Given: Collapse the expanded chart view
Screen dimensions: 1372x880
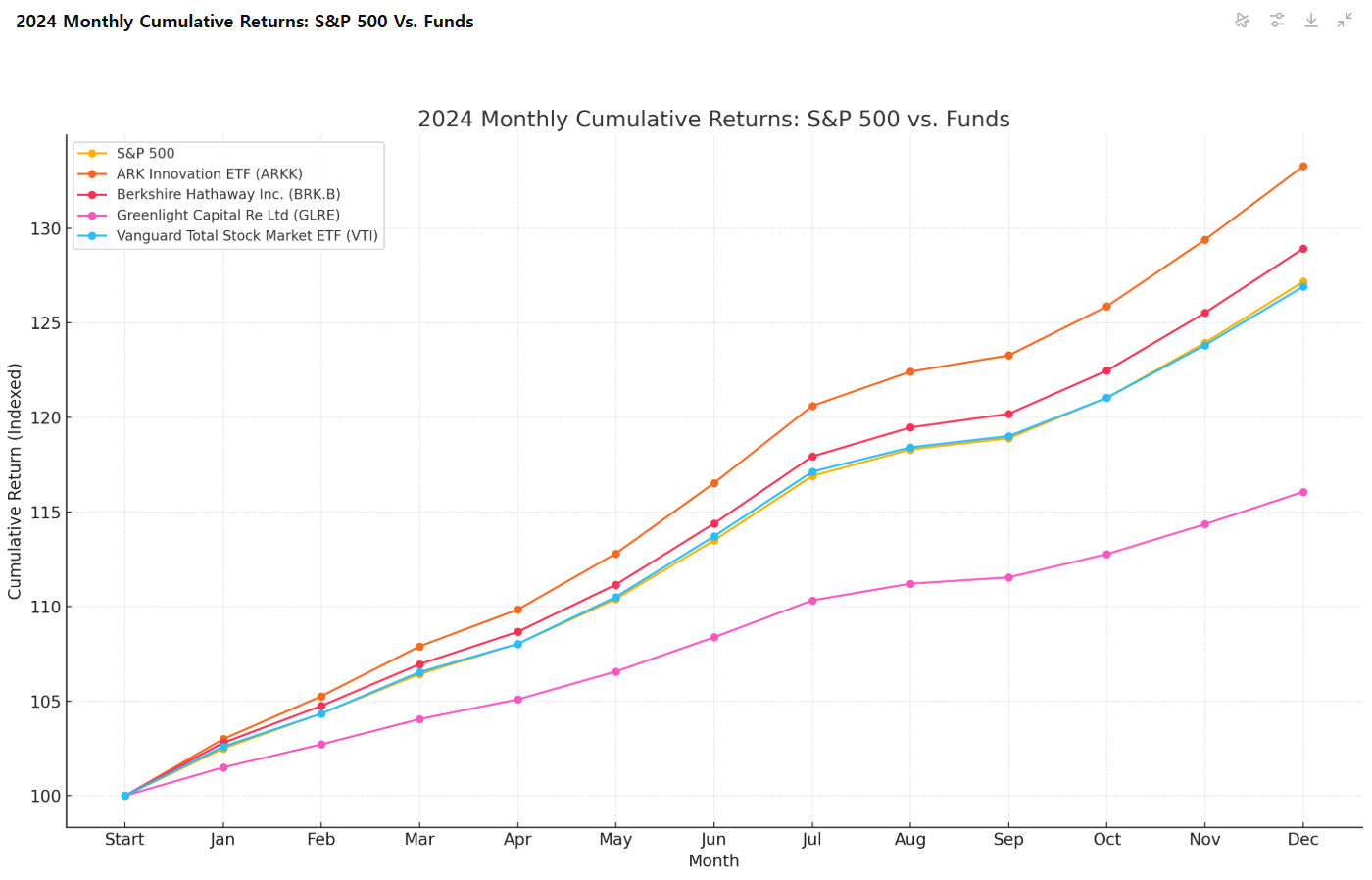Looking at the screenshot, I should coord(1345,20).
